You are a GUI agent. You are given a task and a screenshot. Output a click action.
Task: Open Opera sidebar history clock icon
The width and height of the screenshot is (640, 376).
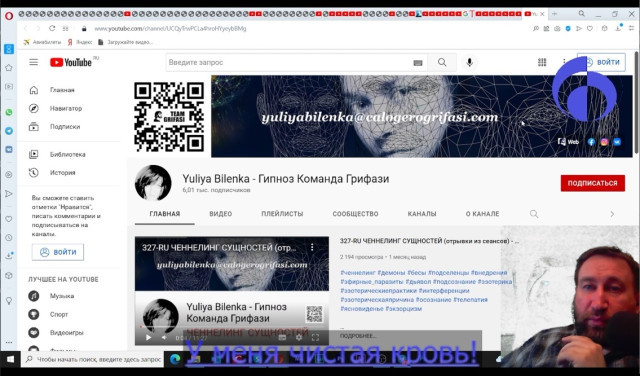9,238
